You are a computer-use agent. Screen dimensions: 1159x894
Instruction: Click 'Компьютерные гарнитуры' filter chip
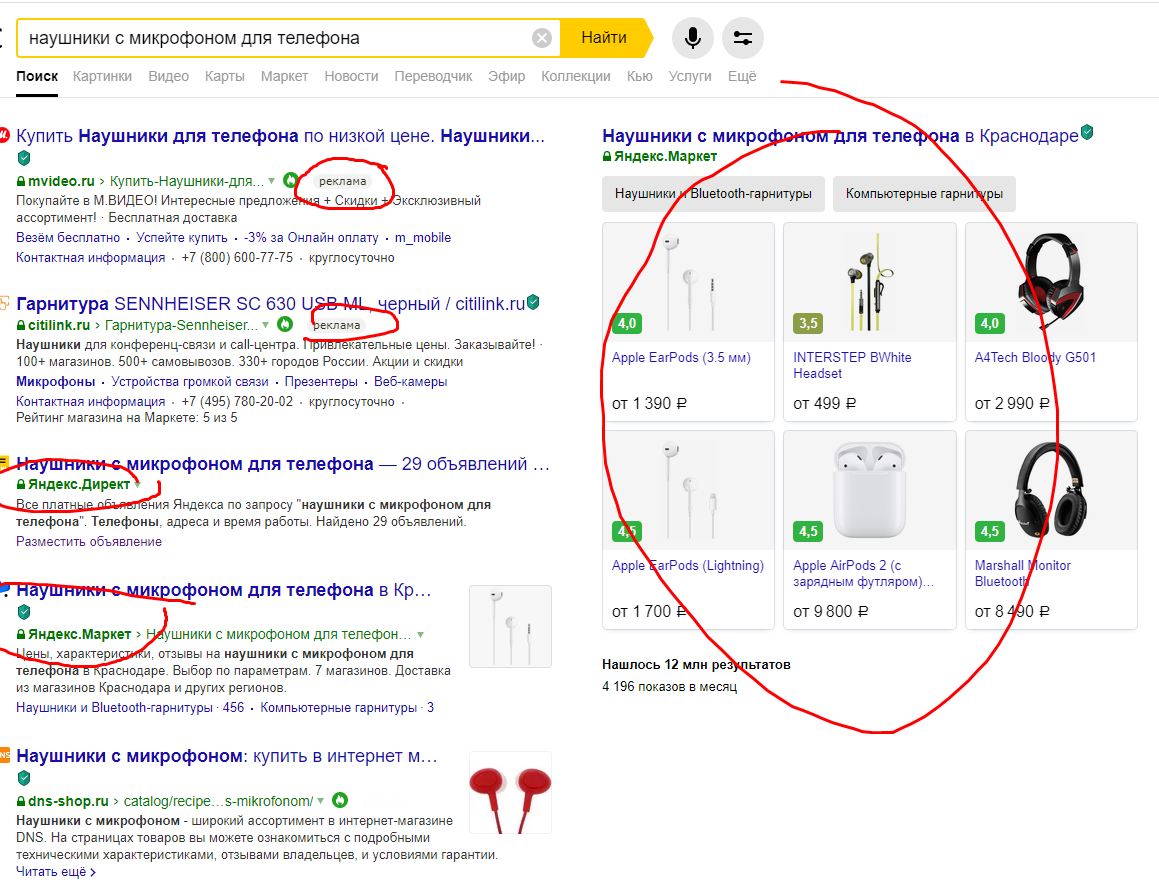[x=924, y=194]
